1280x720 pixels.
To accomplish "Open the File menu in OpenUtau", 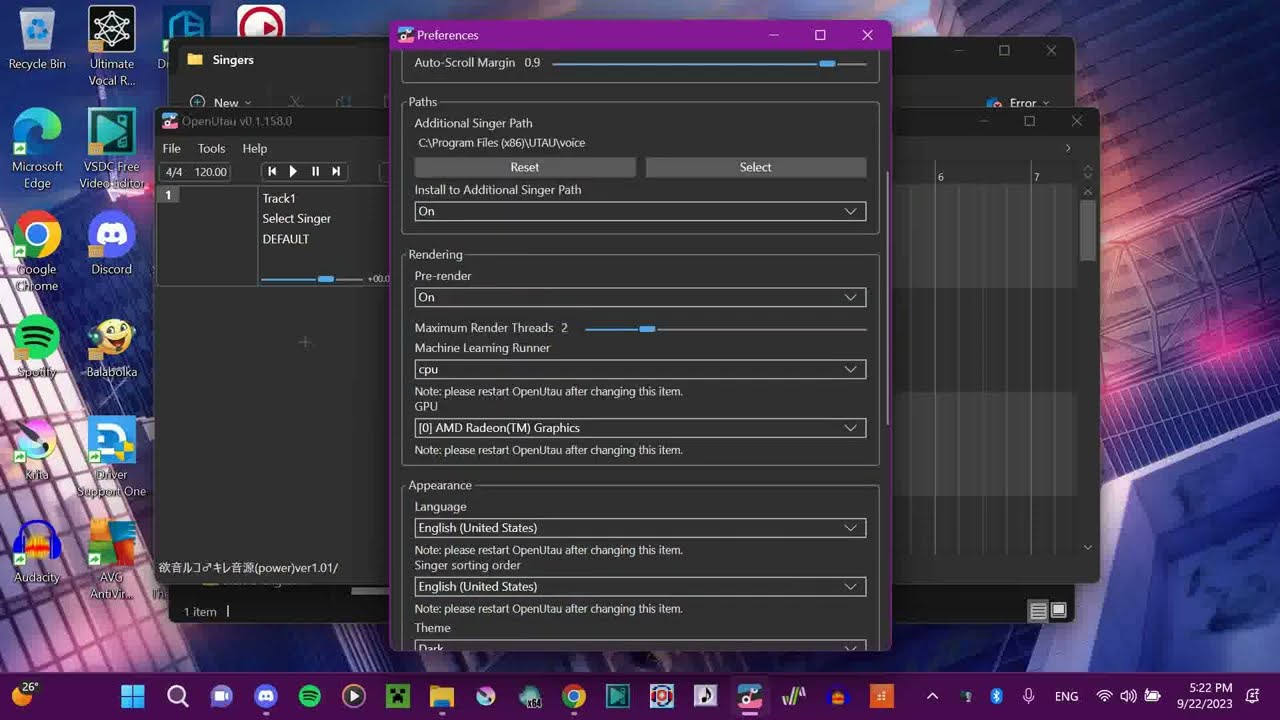I will click(x=172, y=148).
